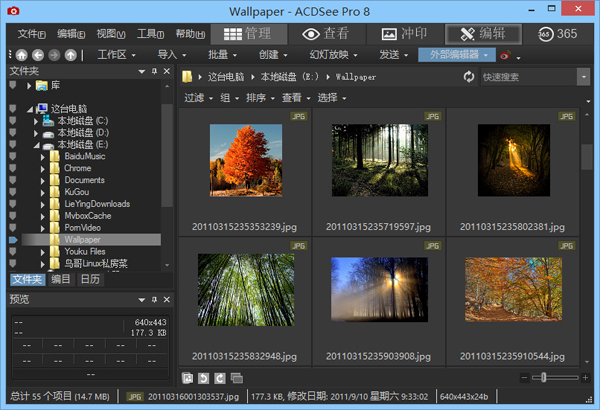This screenshot has width=600, height=410.
Task: Open the 文件(F) menu
Action: (32, 34)
